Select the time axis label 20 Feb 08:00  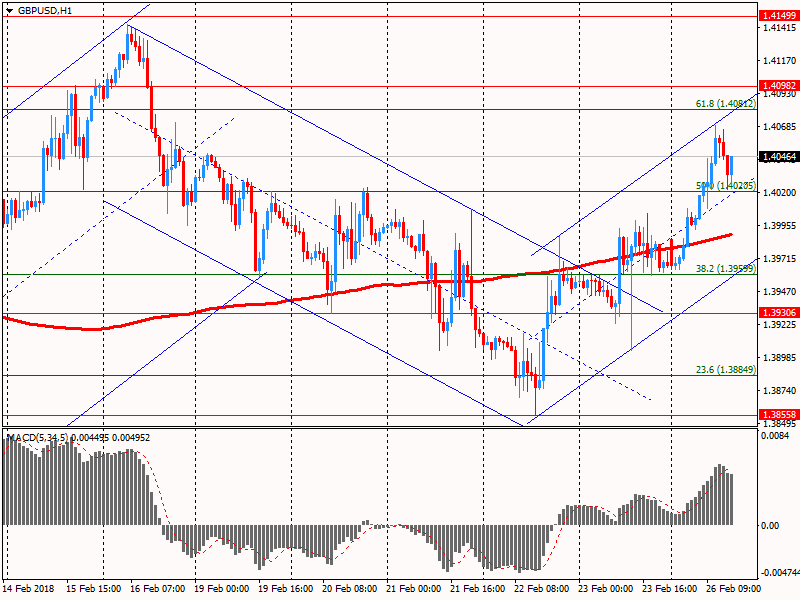349,588
